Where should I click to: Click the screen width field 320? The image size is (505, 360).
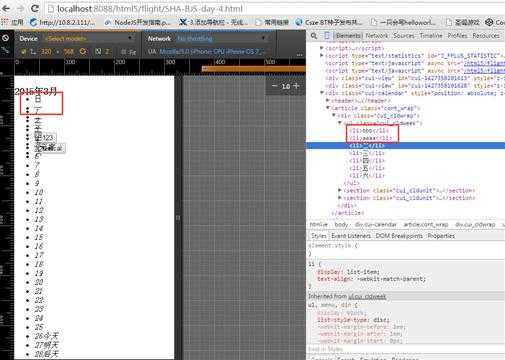[x=46, y=52]
